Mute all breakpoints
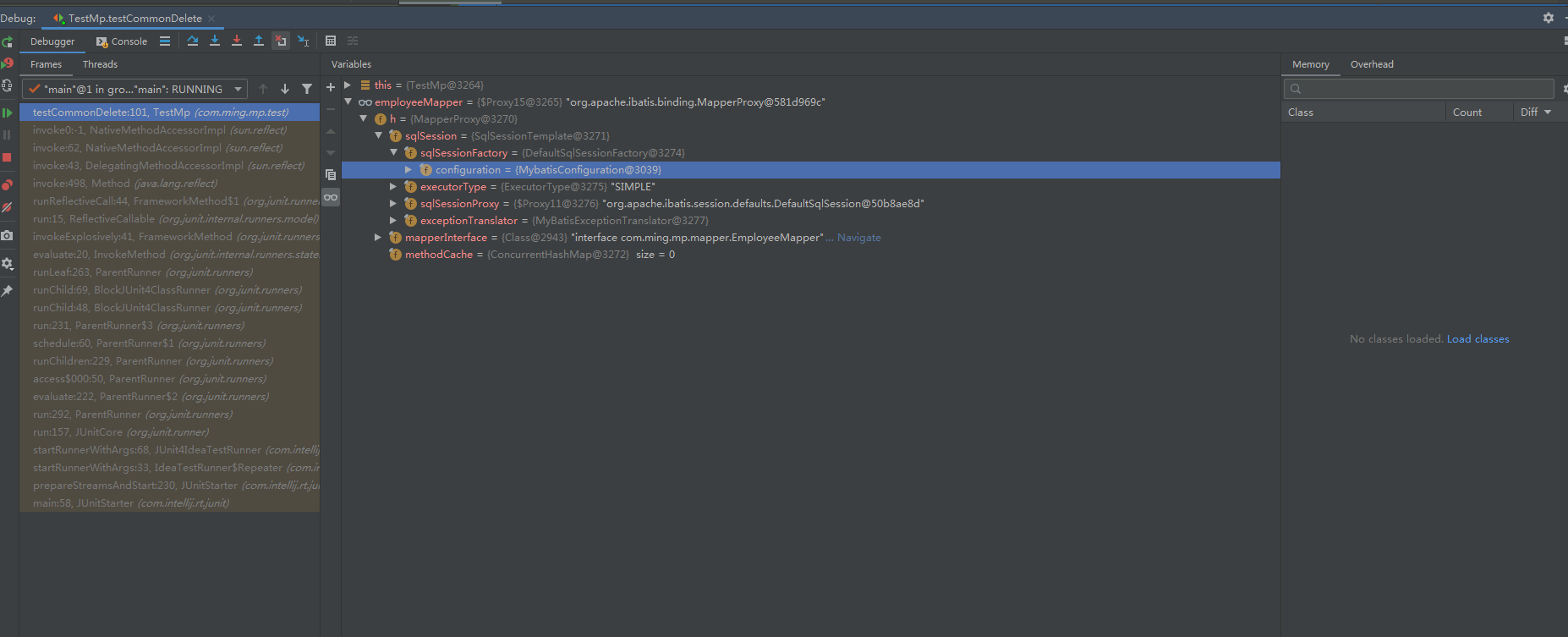This screenshot has height=637, width=1568. click(7, 207)
